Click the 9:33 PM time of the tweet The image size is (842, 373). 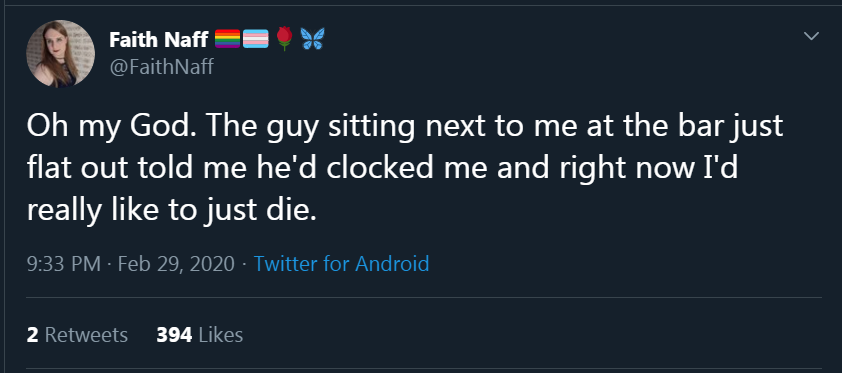(x=64, y=264)
